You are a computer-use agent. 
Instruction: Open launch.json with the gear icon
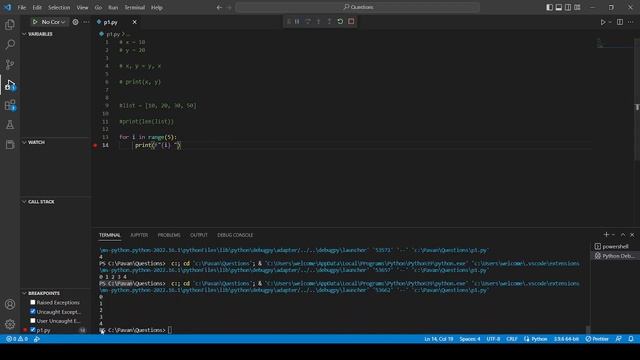coord(76,22)
